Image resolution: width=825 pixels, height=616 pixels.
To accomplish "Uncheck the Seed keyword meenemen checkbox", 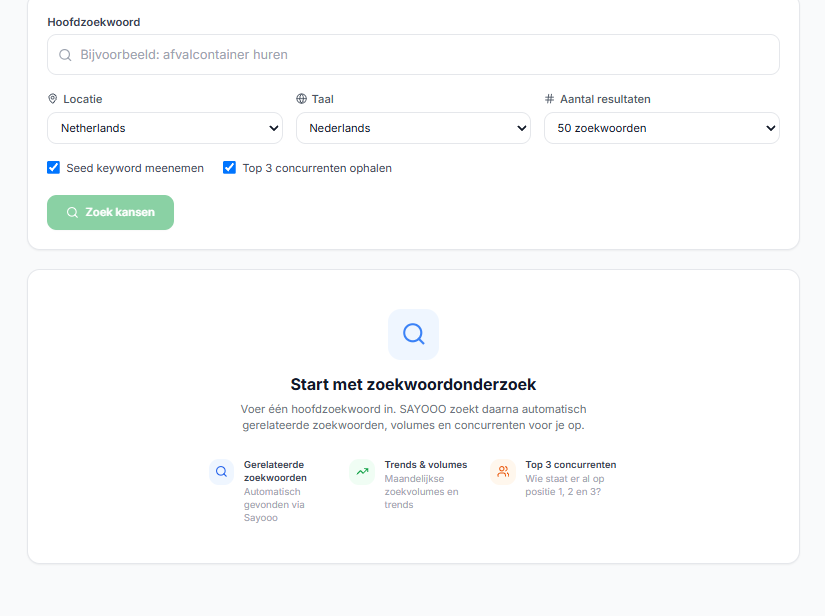I will coord(54,167).
